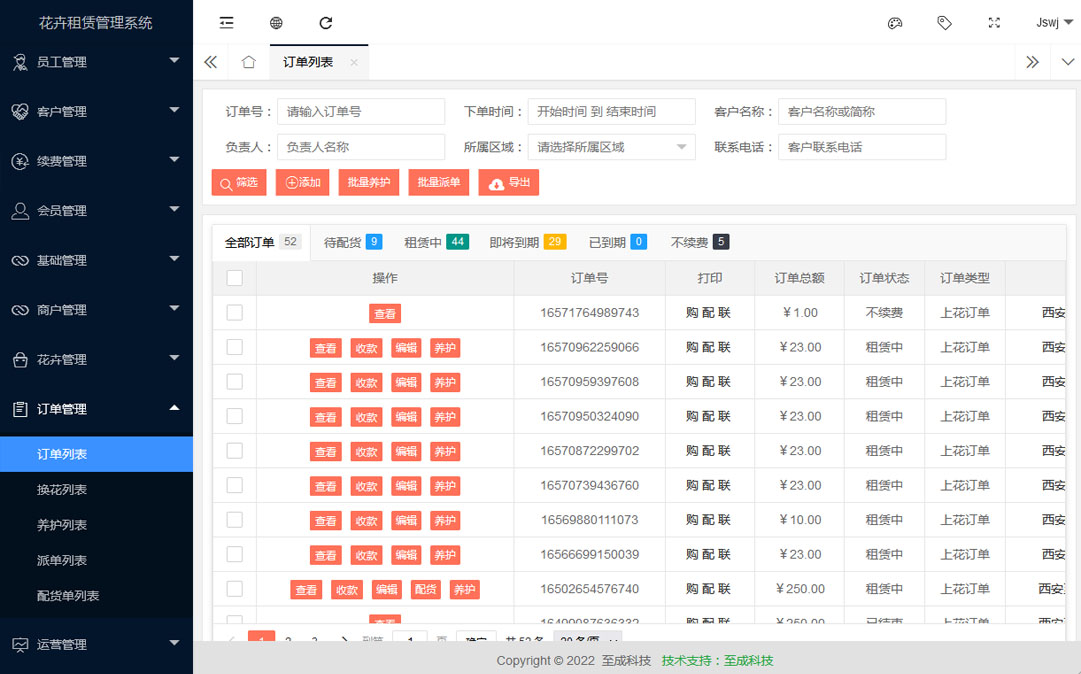Check the row for order 16571764989743
This screenshot has width=1081, height=674.
click(234, 312)
